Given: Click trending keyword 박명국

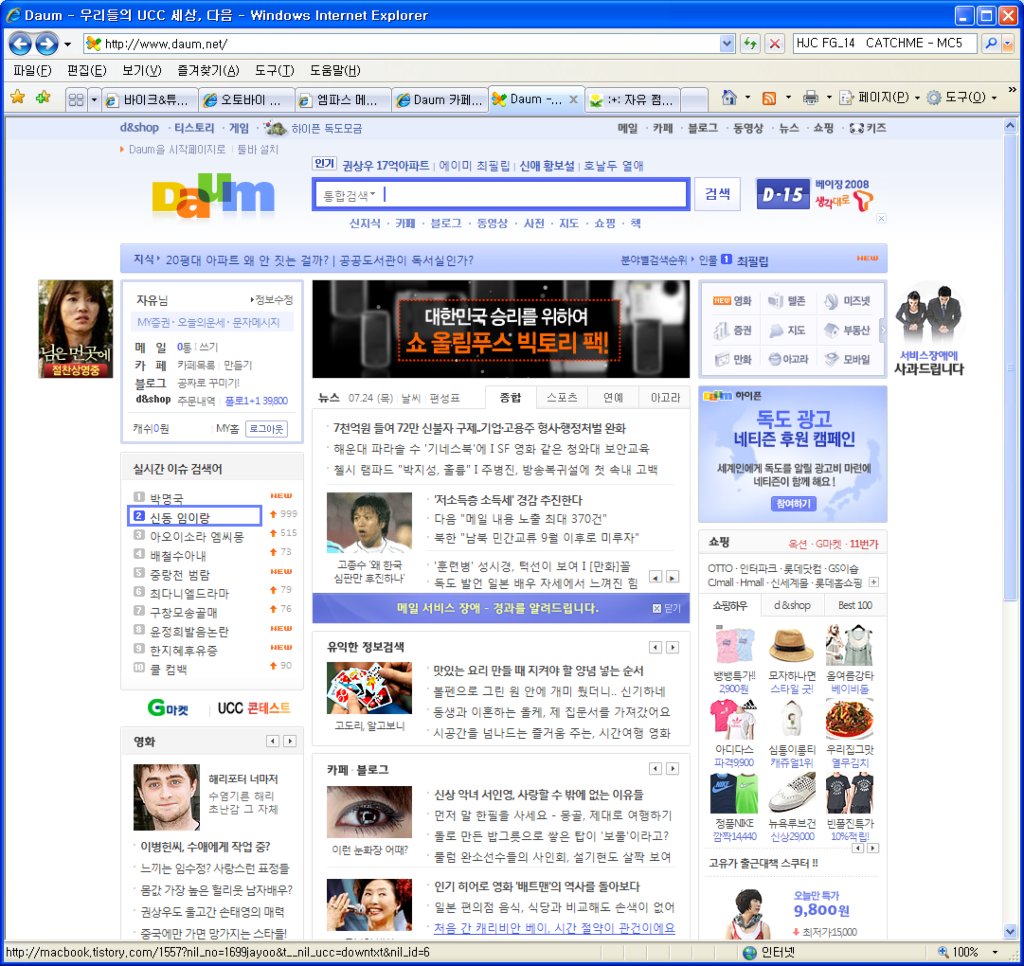Looking at the screenshot, I should coord(167,499).
